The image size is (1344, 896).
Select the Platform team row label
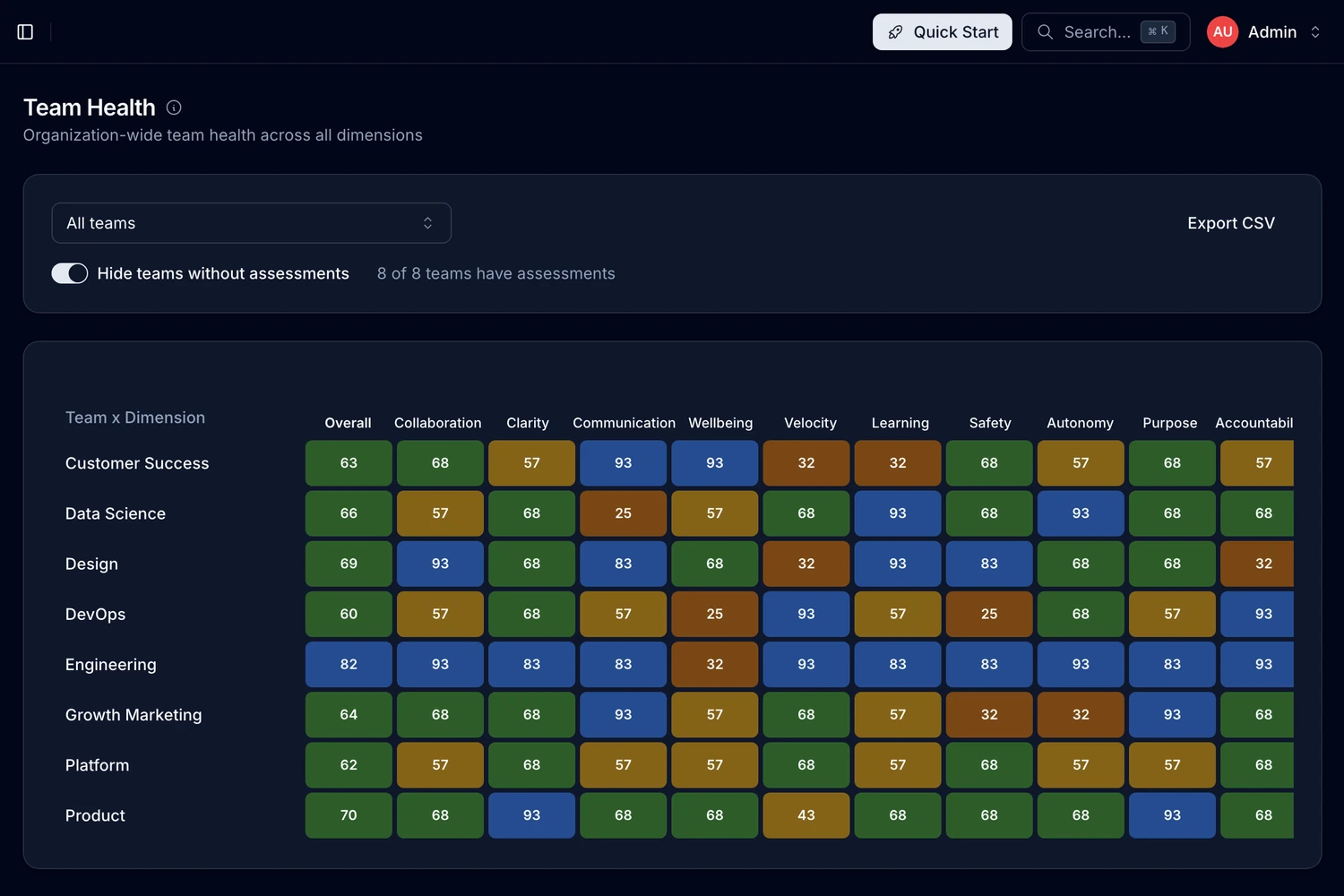click(97, 765)
